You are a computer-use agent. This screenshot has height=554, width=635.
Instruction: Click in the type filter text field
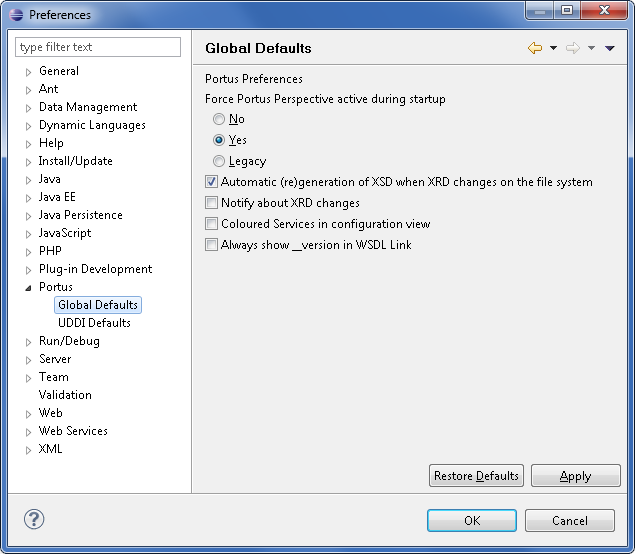click(x=98, y=47)
